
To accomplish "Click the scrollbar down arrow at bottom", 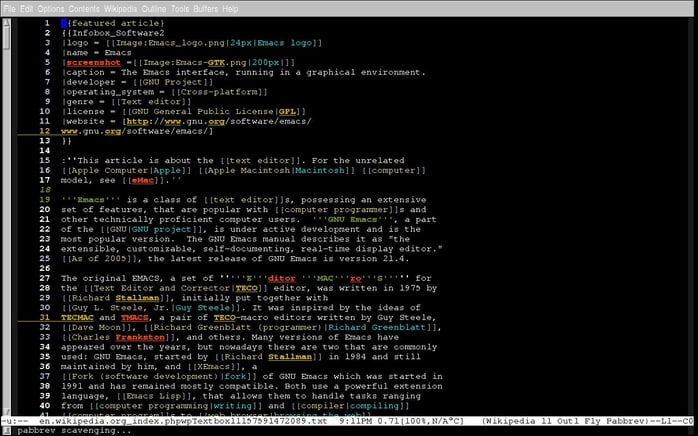I will (6, 412).
